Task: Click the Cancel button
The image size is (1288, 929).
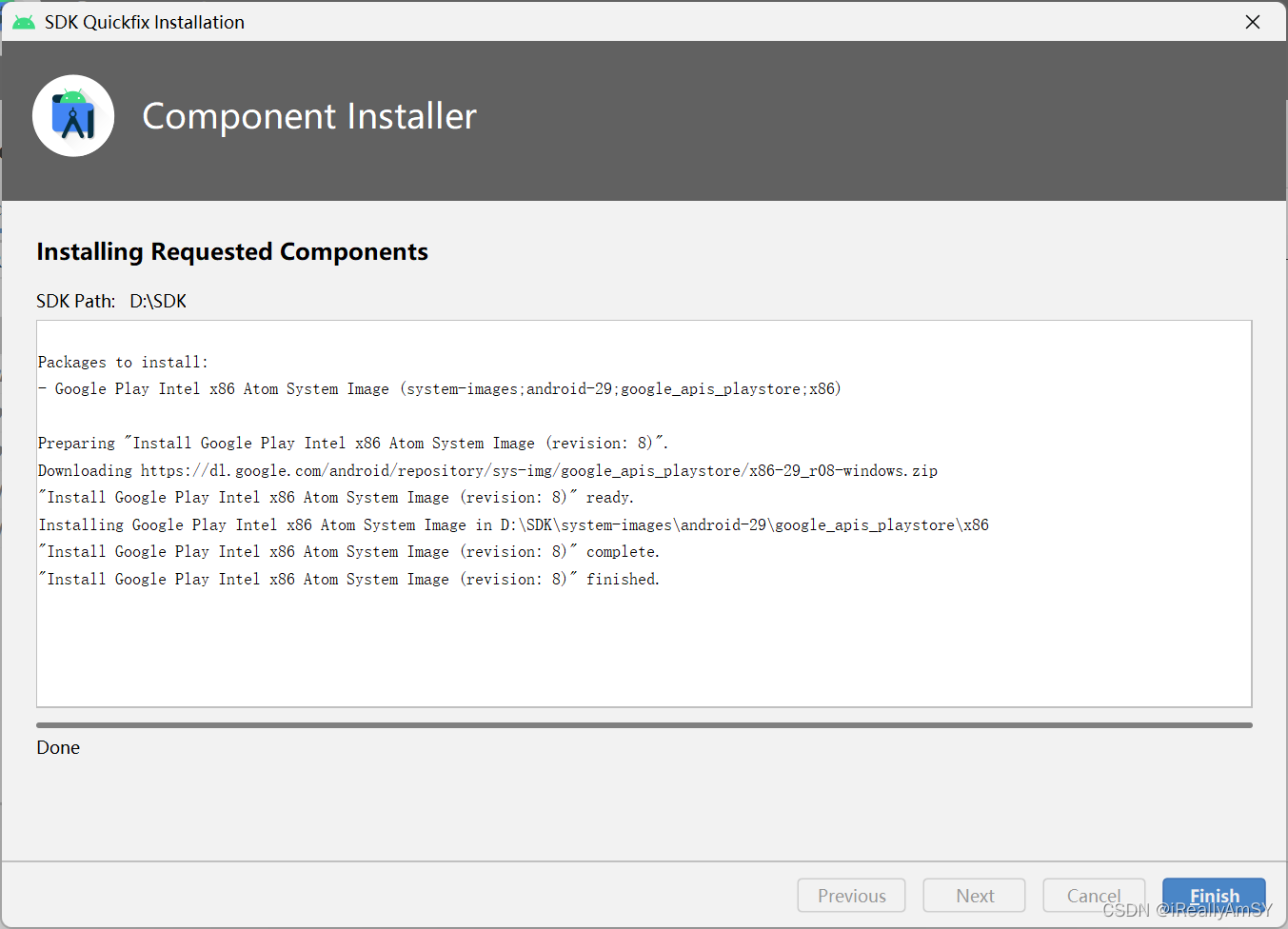Action: 1094,896
